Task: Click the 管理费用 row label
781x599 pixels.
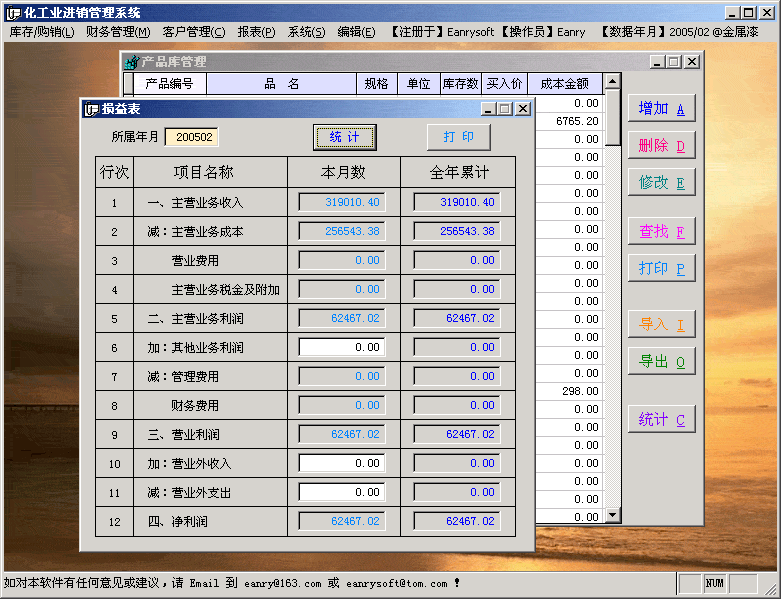Action: tap(195, 376)
